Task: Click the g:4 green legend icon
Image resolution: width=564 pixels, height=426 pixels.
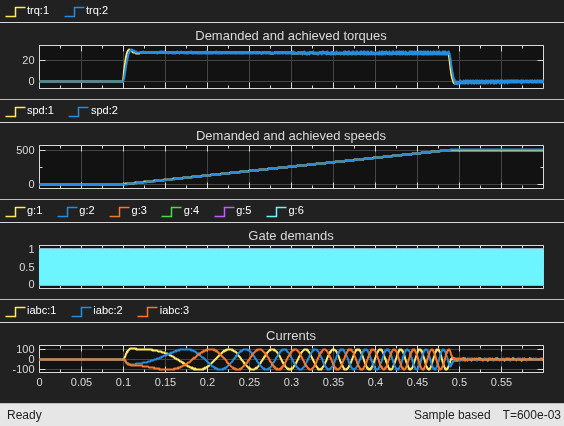Action: point(172,211)
